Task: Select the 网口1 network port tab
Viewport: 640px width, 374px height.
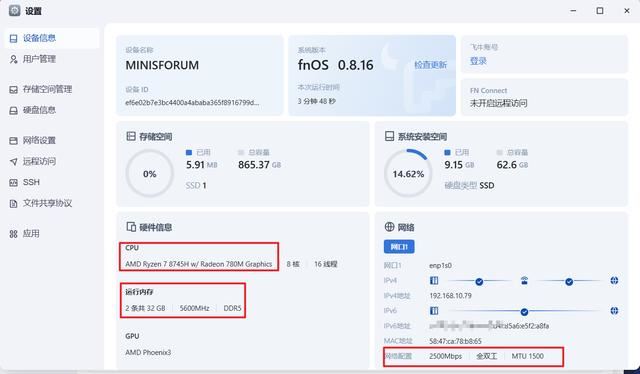Action: [399, 247]
